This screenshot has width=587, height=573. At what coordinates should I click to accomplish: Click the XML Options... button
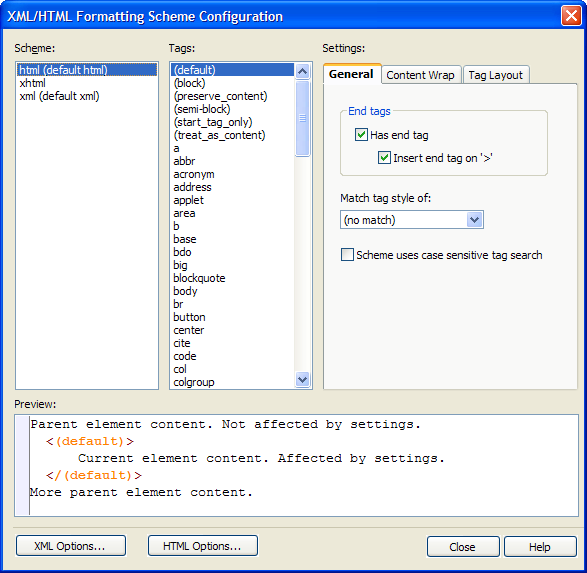pyautogui.click(x=70, y=546)
